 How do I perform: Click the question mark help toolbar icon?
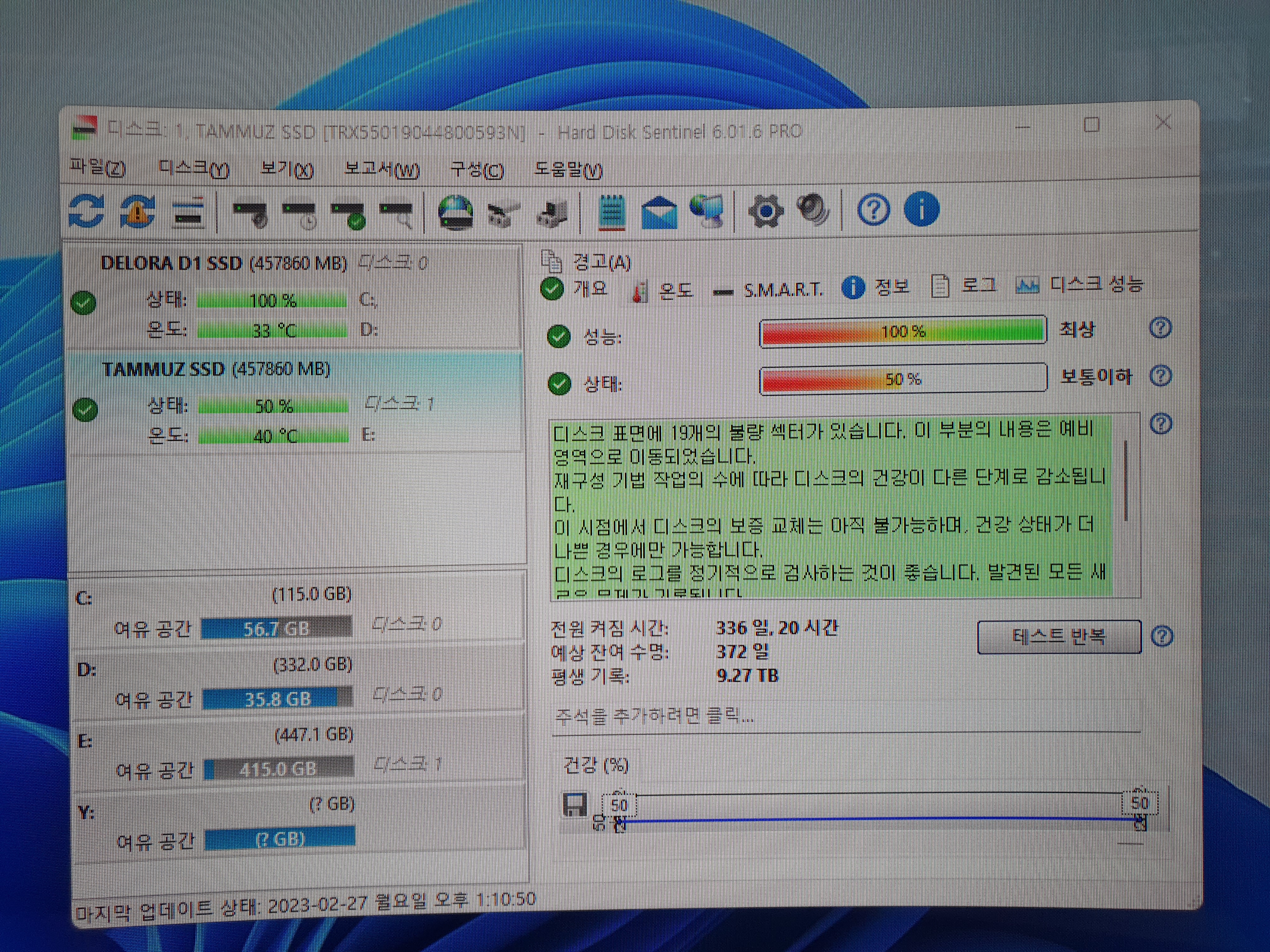(x=873, y=210)
